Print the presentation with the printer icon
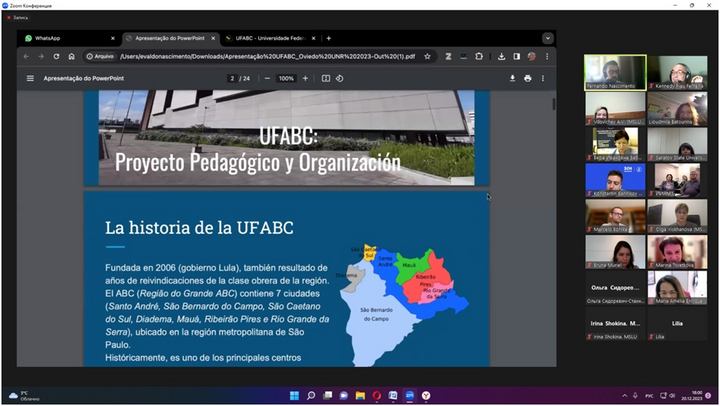The width and height of the screenshot is (720, 406). point(528,78)
